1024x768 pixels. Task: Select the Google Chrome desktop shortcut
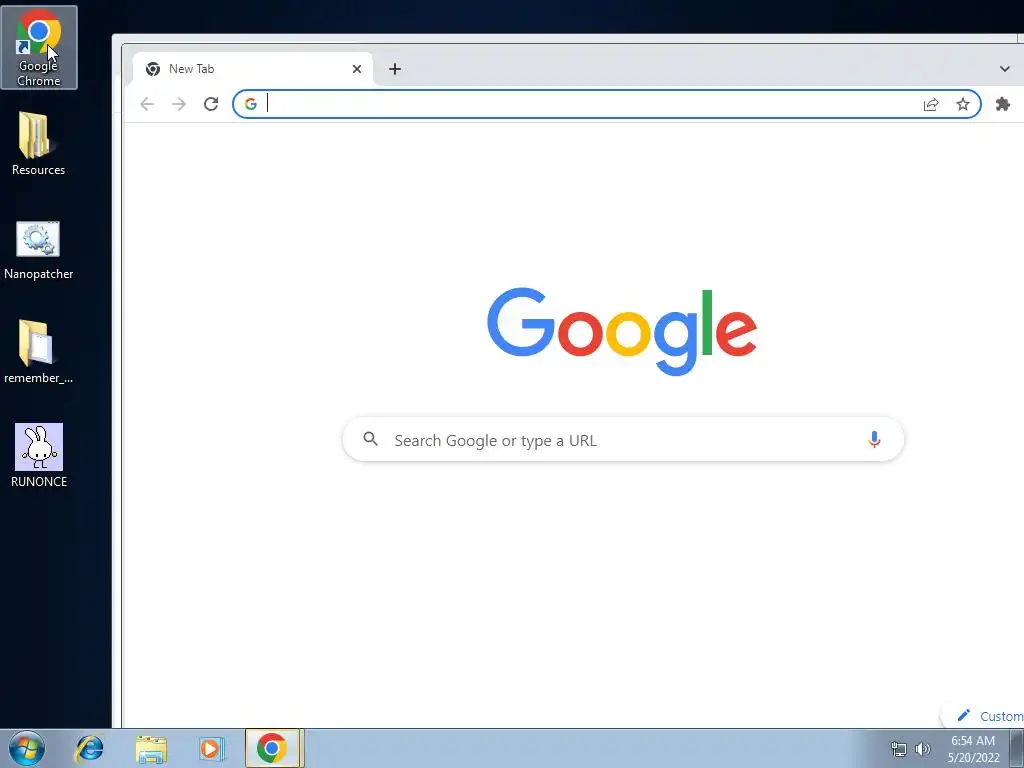[39, 48]
